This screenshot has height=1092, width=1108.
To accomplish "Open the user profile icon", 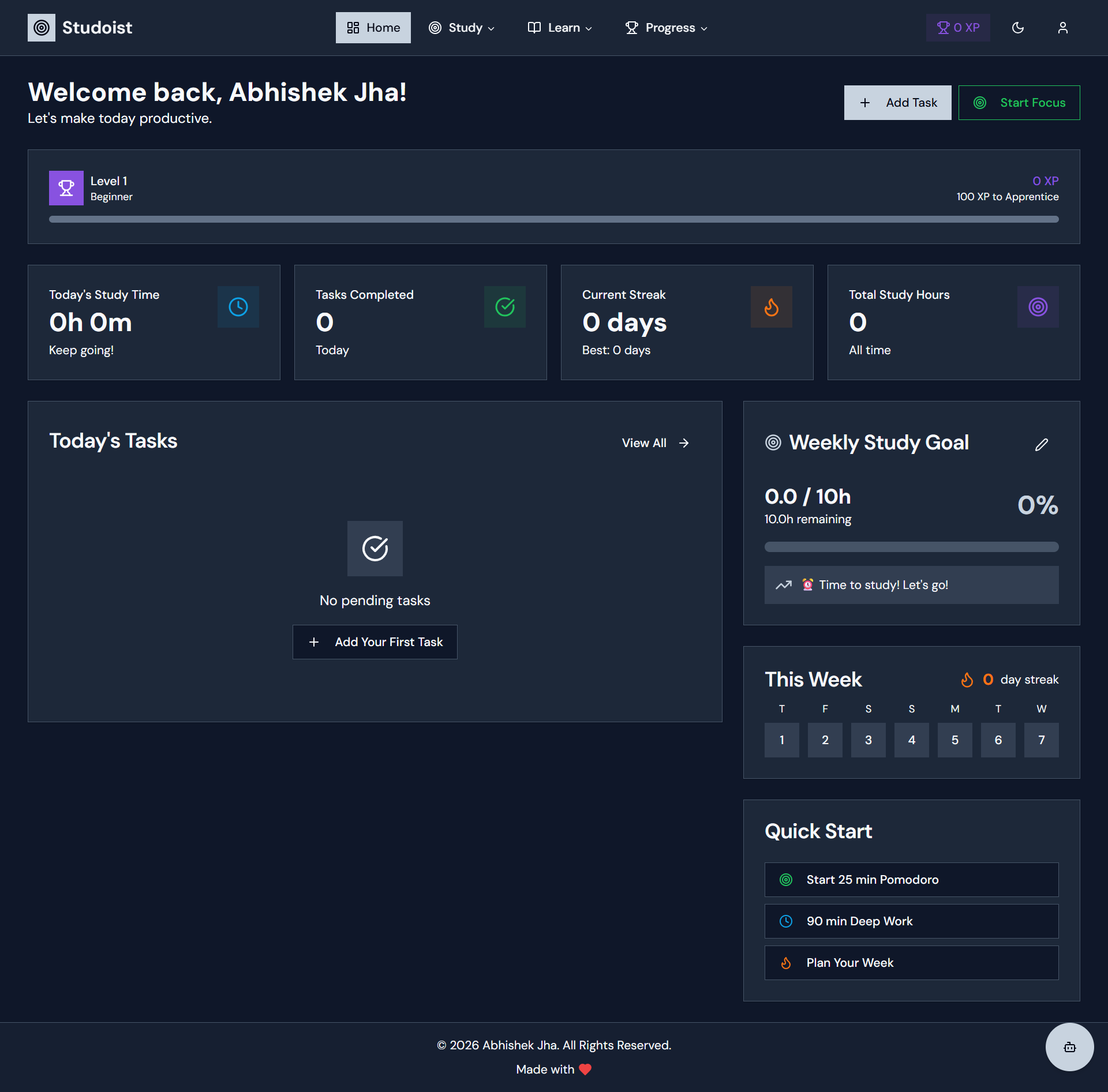I will pyautogui.click(x=1062, y=27).
